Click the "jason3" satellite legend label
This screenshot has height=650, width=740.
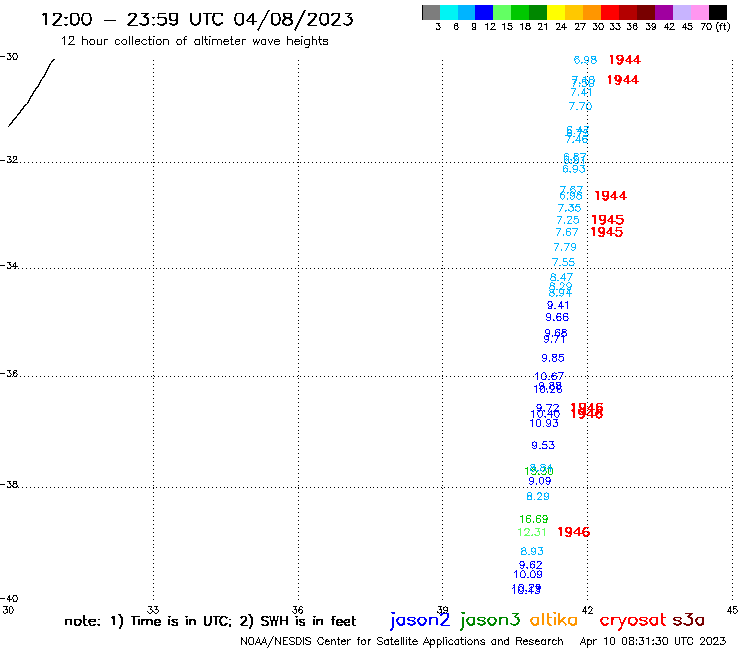[x=490, y=620]
